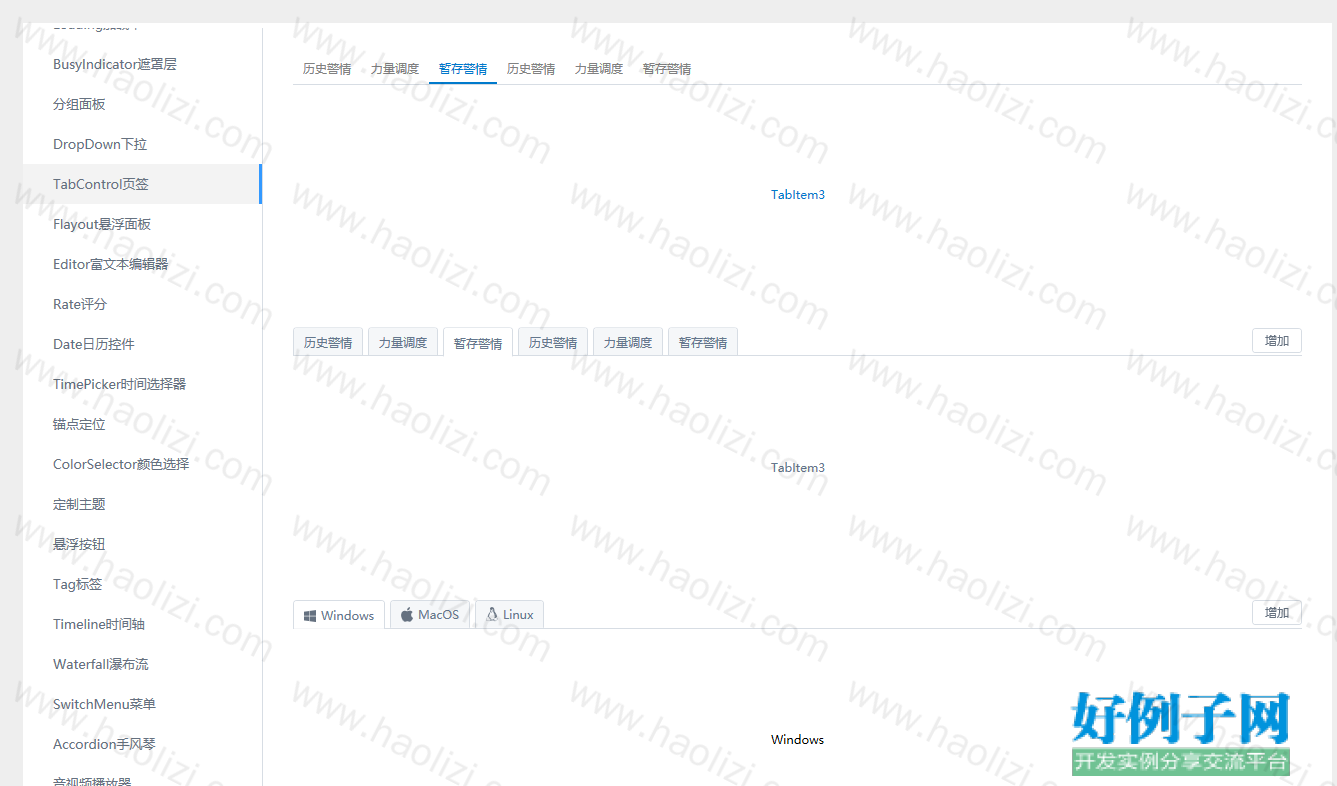Select the last 暂存警情 card-style tab
The height and width of the screenshot is (786, 1337).
[x=703, y=342]
